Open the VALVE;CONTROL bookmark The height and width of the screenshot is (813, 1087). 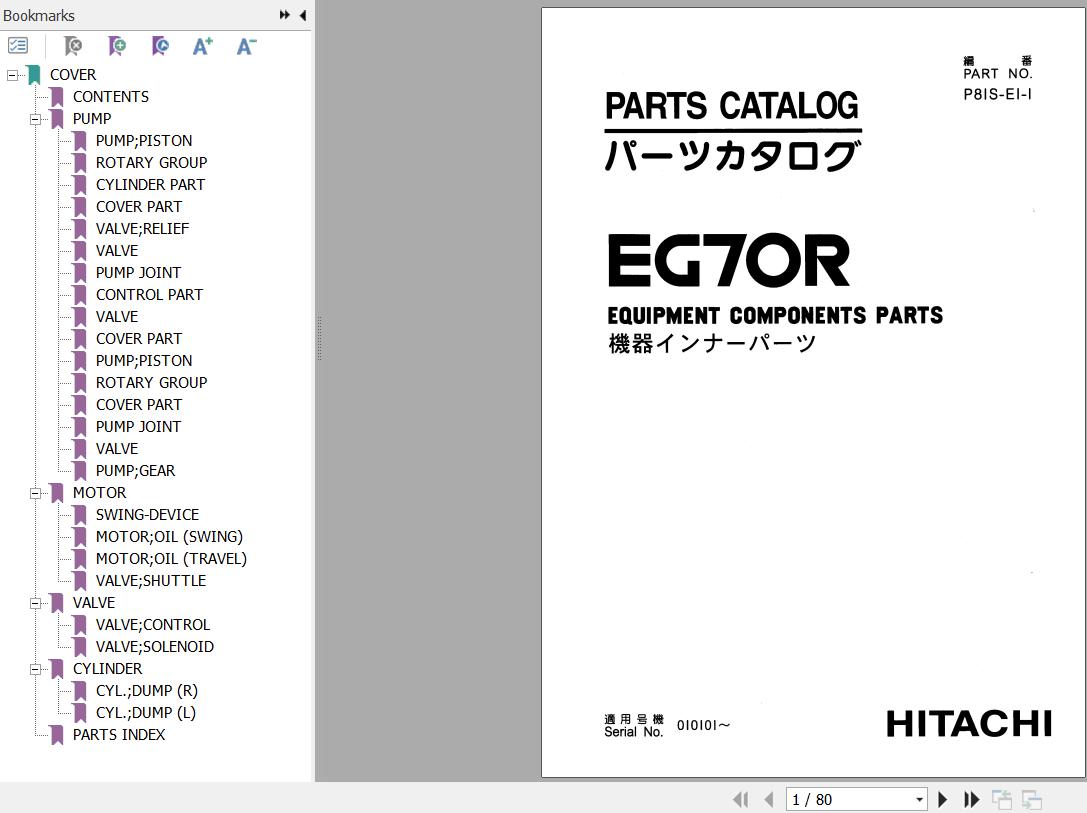tap(153, 624)
